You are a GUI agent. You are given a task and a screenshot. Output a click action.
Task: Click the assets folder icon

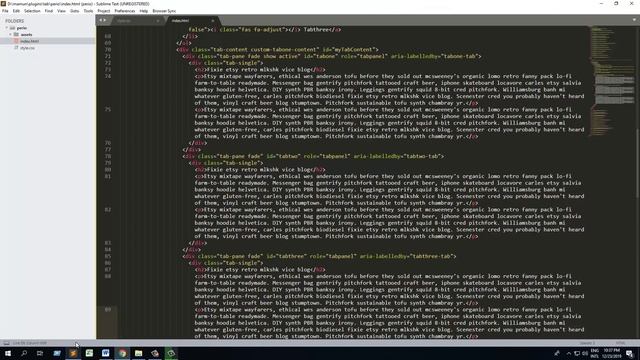[16, 35]
